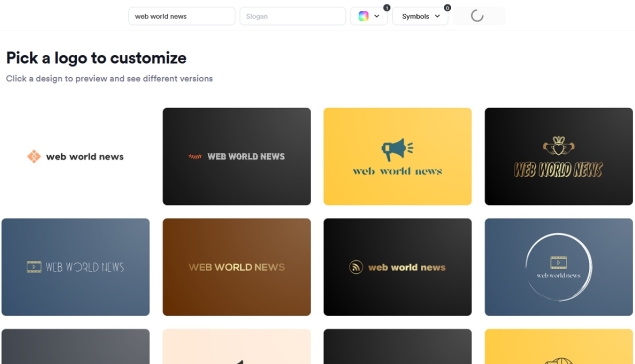The width and height of the screenshot is (635, 364).
Task: Click the teal megaphone icon
Action: click(x=397, y=149)
